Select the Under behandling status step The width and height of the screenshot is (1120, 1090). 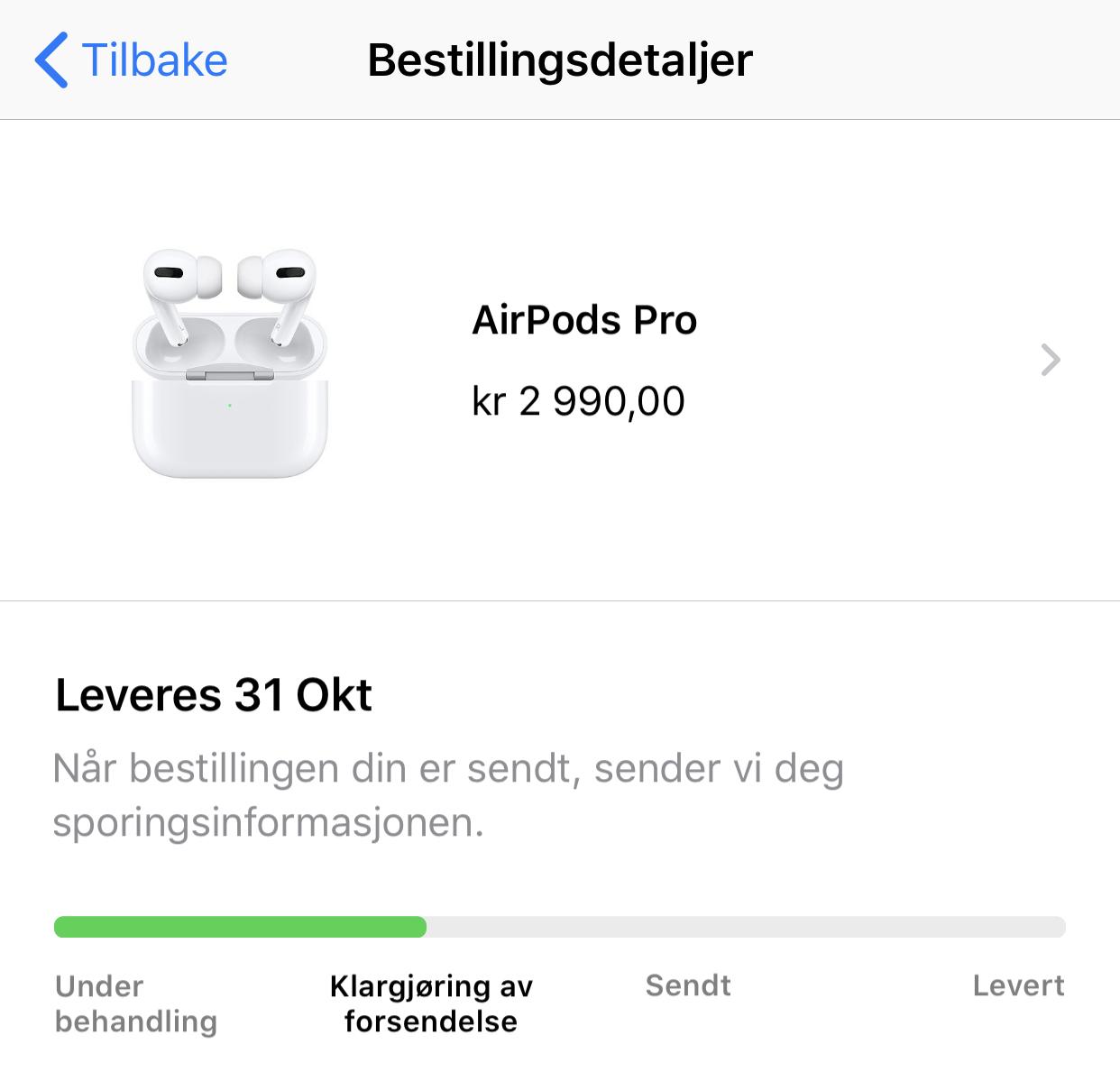tap(136, 1003)
